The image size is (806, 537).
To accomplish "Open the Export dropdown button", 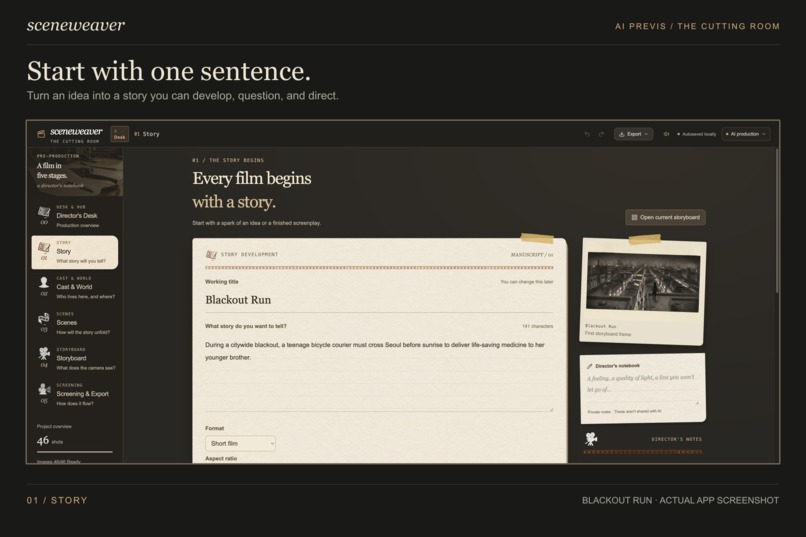I will coord(633,134).
